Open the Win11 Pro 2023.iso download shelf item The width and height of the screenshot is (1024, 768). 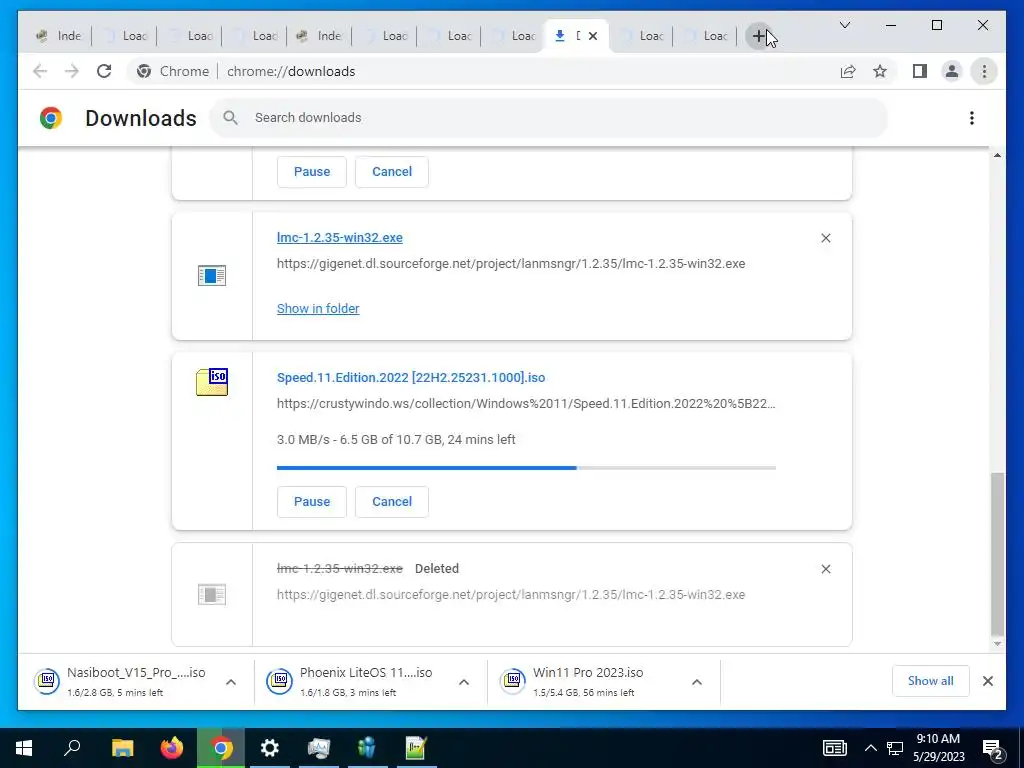[586, 681]
